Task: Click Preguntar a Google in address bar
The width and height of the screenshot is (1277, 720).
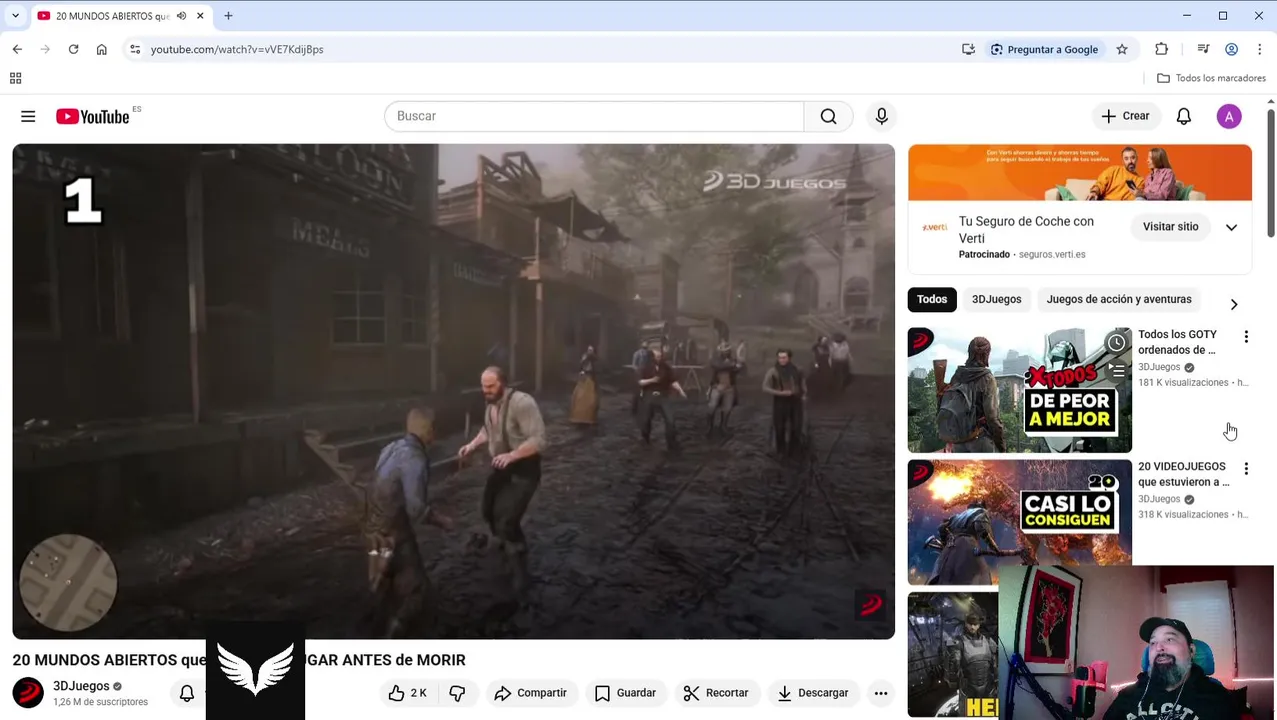Action: click(1043, 49)
